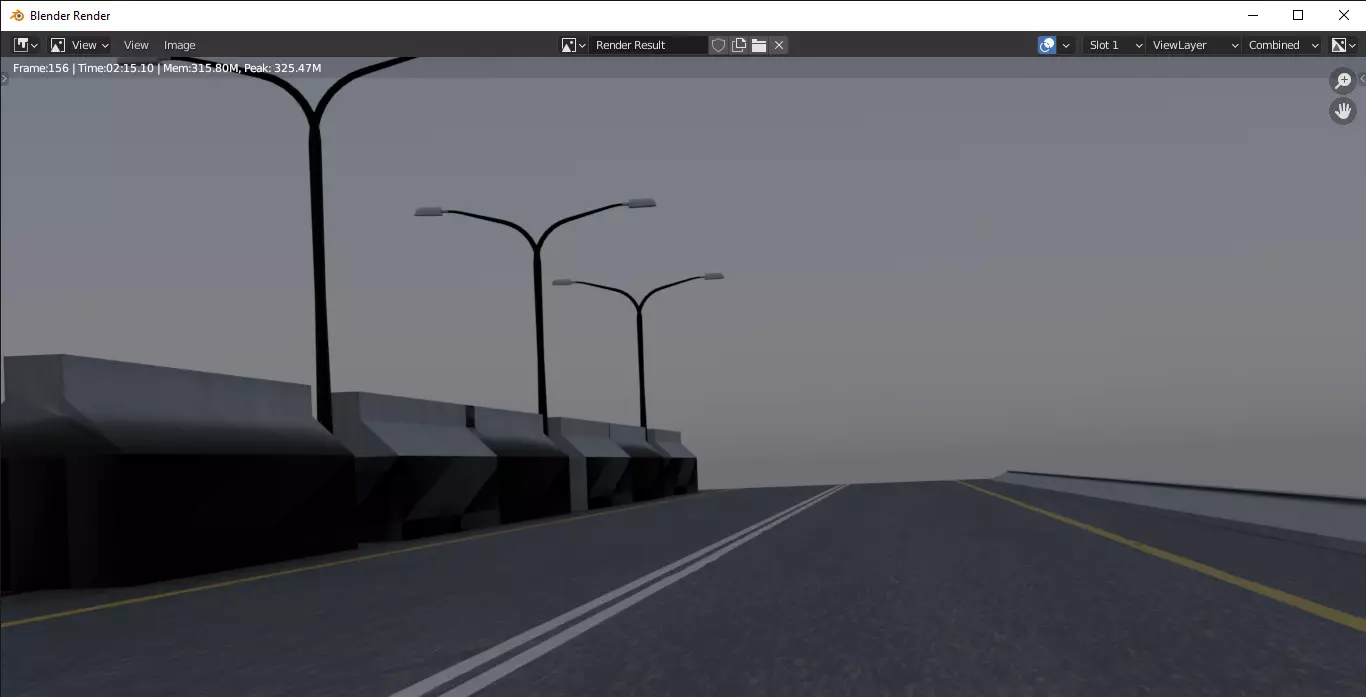Click the rendered image of the road
Viewport: 1366px width, 697px height.
pos(683,376)
